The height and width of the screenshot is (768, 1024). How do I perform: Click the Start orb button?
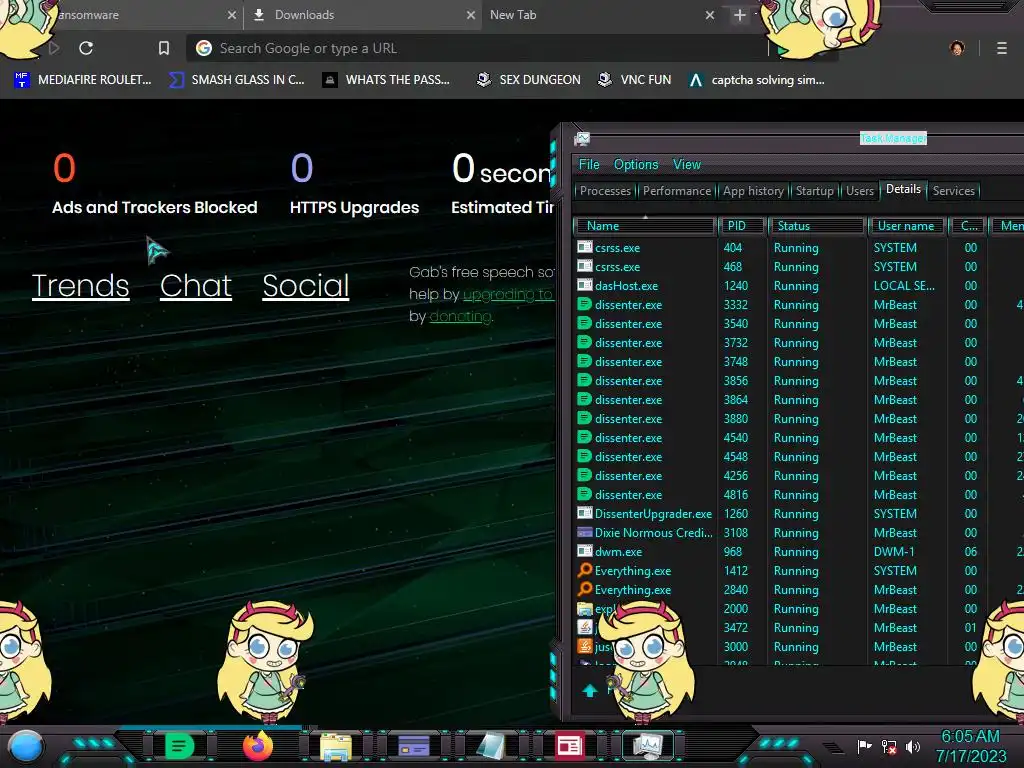26,746
